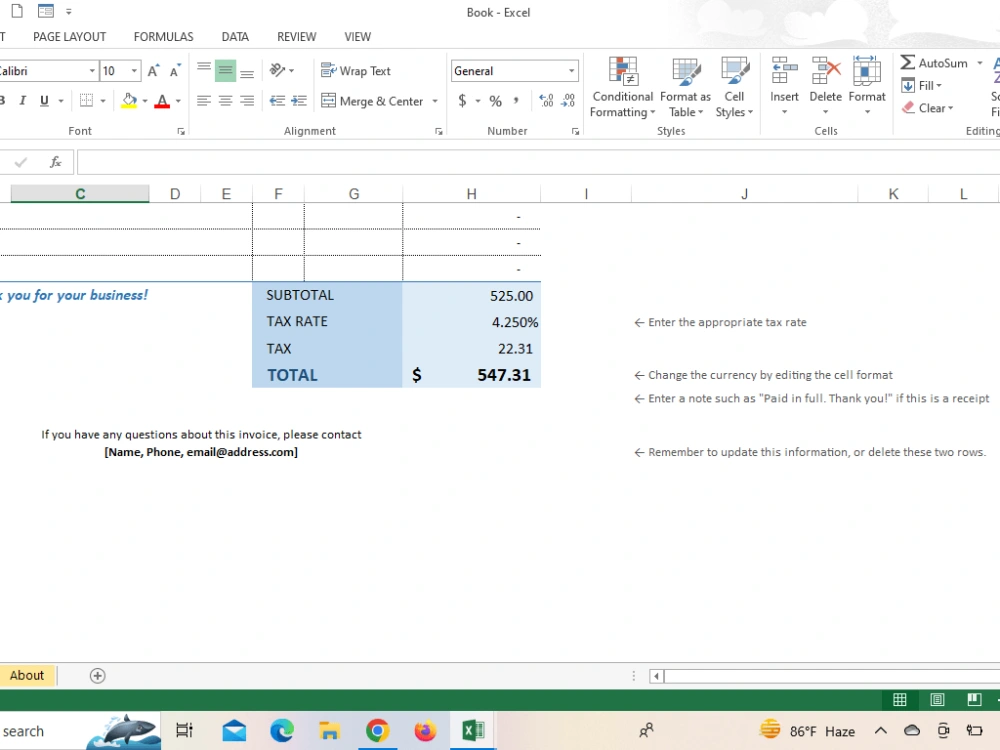Switch to Page Layout view in status bar
This screenshot has width=1000, height=750.
point(937,700)
